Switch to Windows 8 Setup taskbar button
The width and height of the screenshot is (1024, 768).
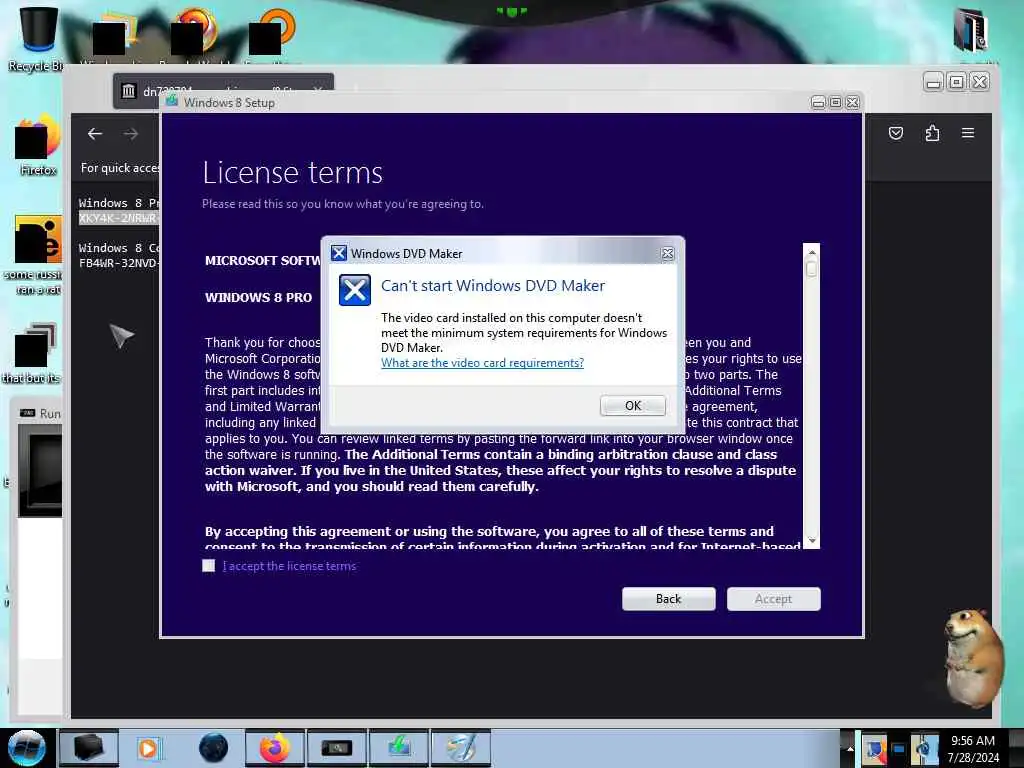click(399, 748)
